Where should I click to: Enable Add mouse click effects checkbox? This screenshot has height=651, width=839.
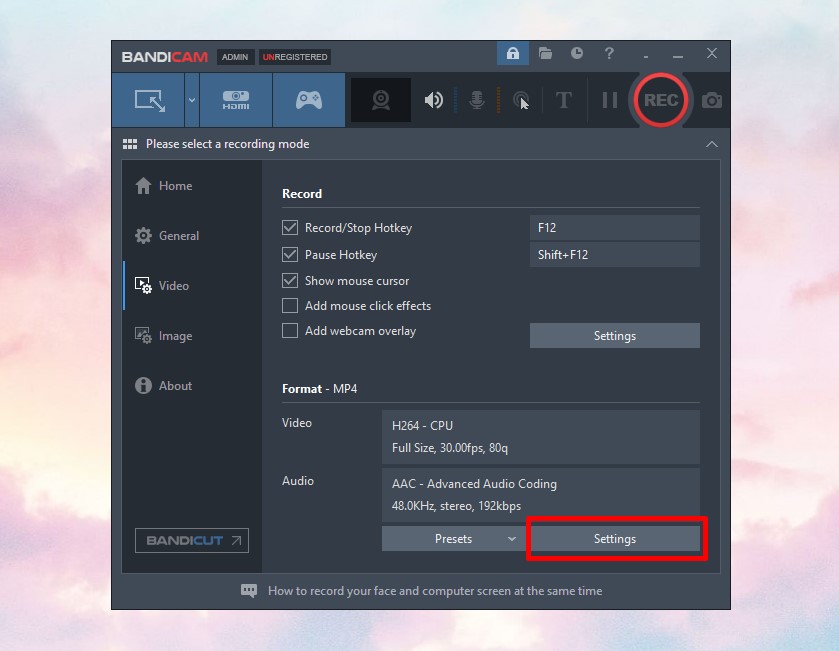click(x=290, y=306)
